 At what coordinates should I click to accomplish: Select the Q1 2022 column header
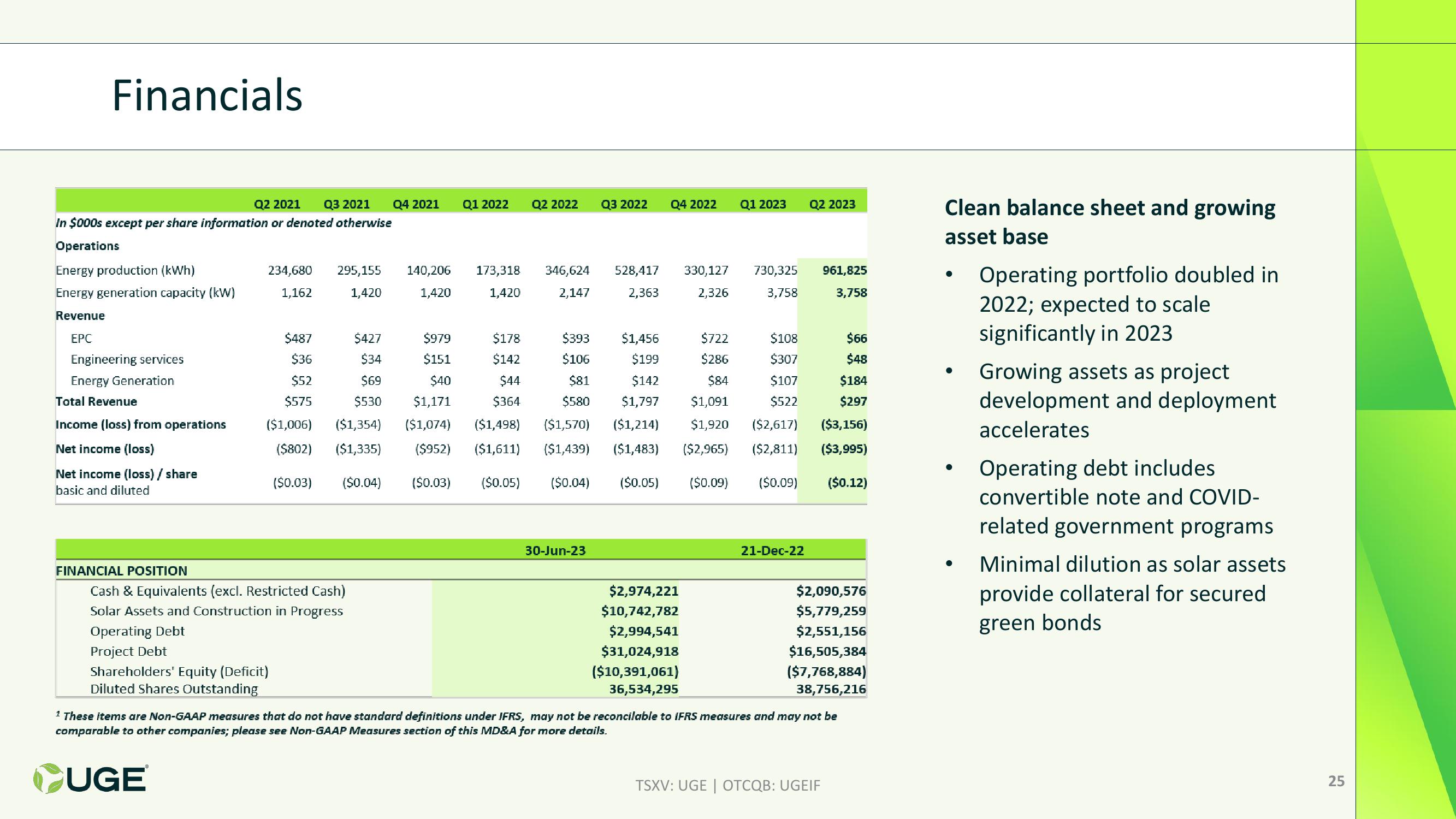(486, 204)
